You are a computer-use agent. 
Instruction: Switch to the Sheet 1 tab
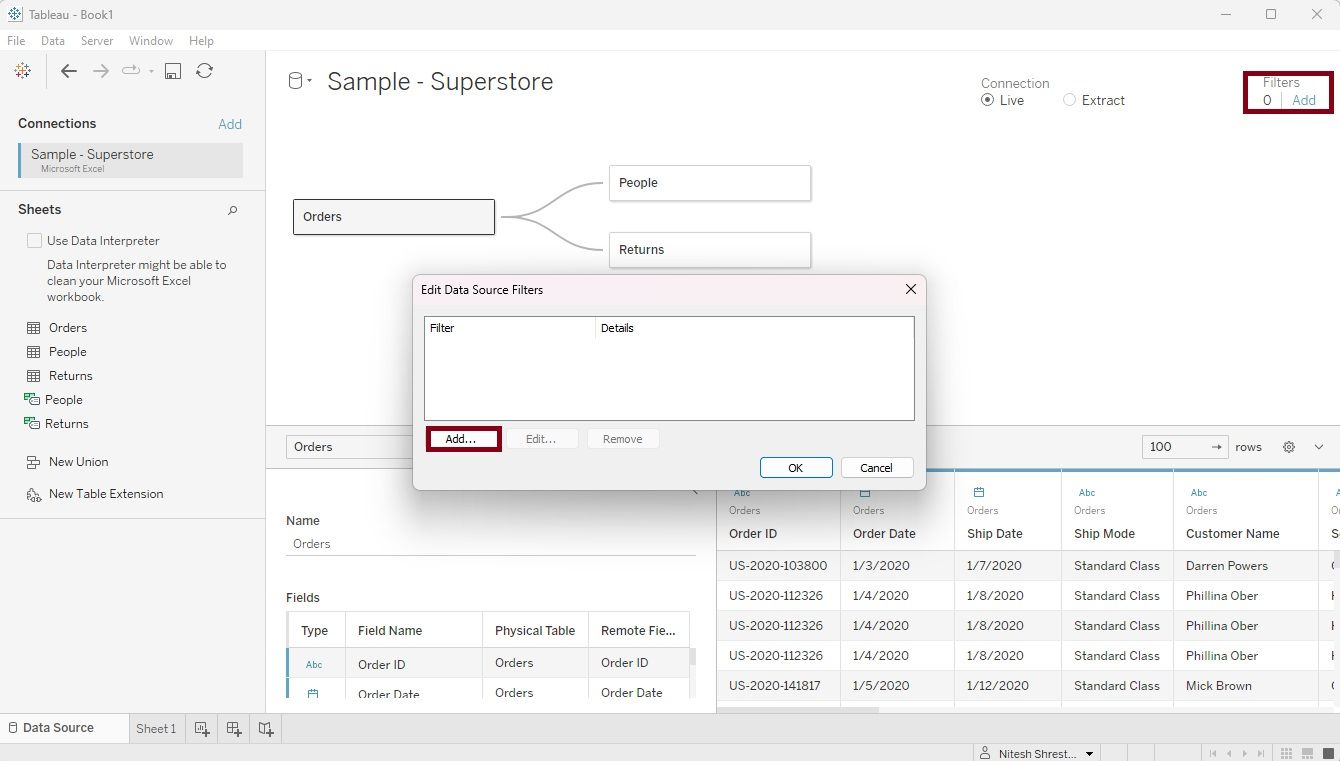pyautogui.click(x=156, y=729)
